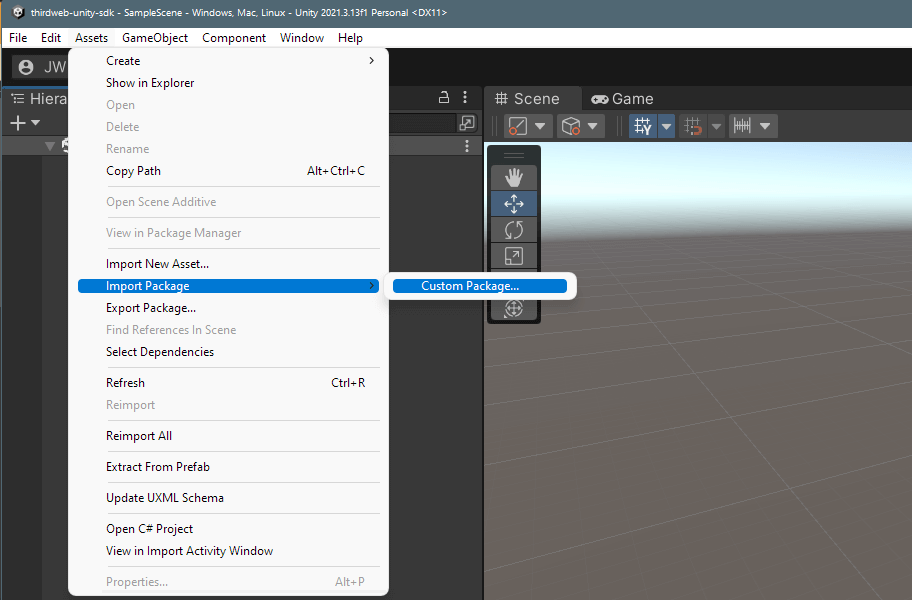
Task: Click the Unity application icon in title bar
Action: pos(17,12)
